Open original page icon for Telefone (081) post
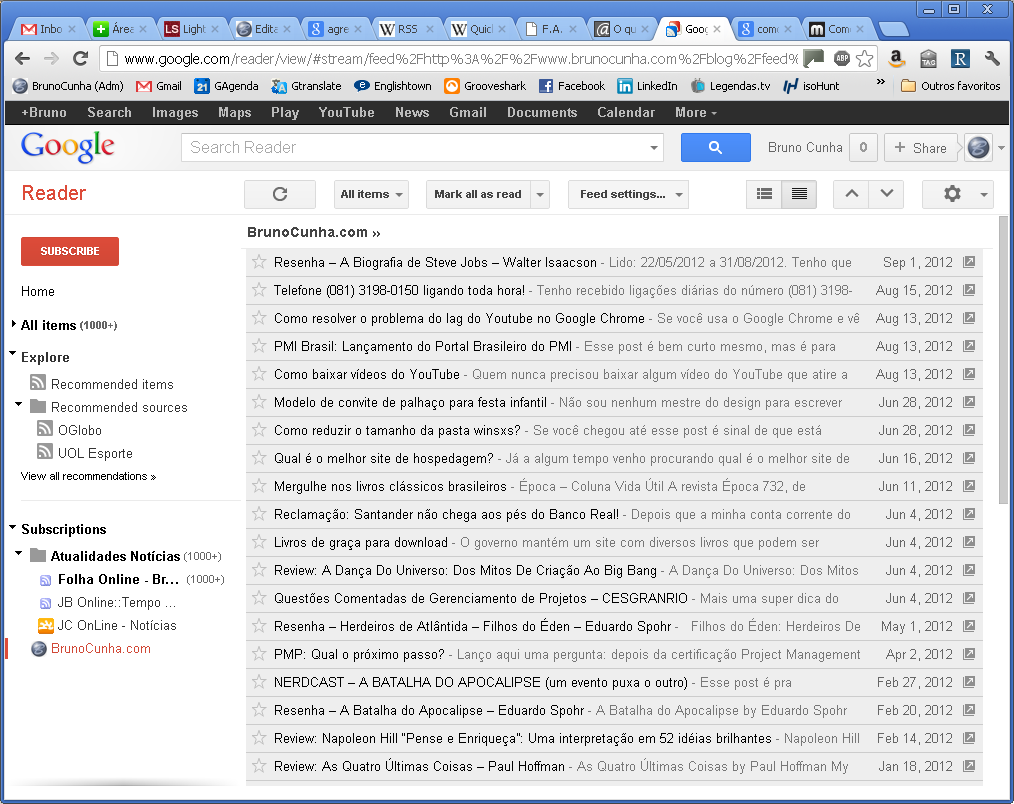Image resolution: width=1014 pixels, height=804 pixels. [x=969, y=290]
